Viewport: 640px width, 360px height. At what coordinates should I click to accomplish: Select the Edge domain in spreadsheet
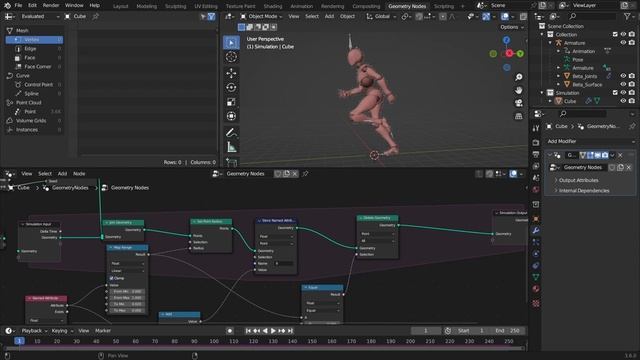(x=34, y=49)
